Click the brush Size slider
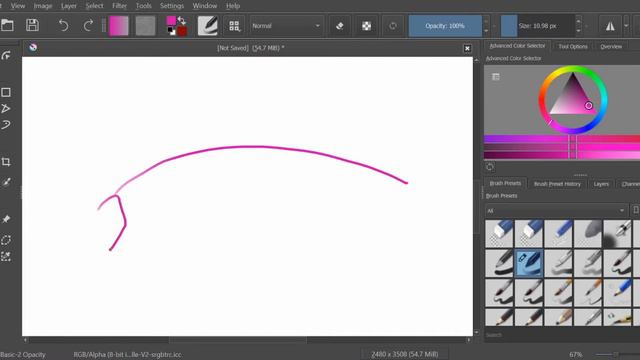Image resolution: width=640 pixels, height=360 pixels. tap(538, 26)
